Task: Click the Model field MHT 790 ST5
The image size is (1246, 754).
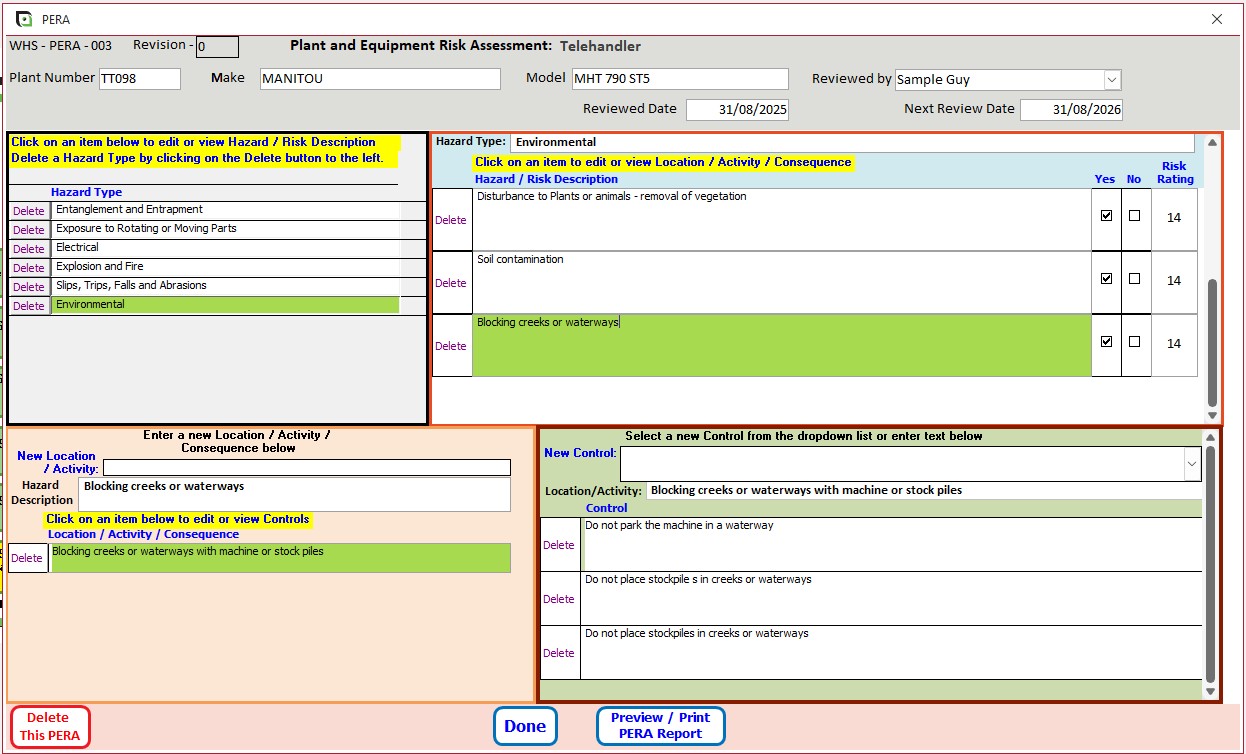Action: click(x=680, y=79)
